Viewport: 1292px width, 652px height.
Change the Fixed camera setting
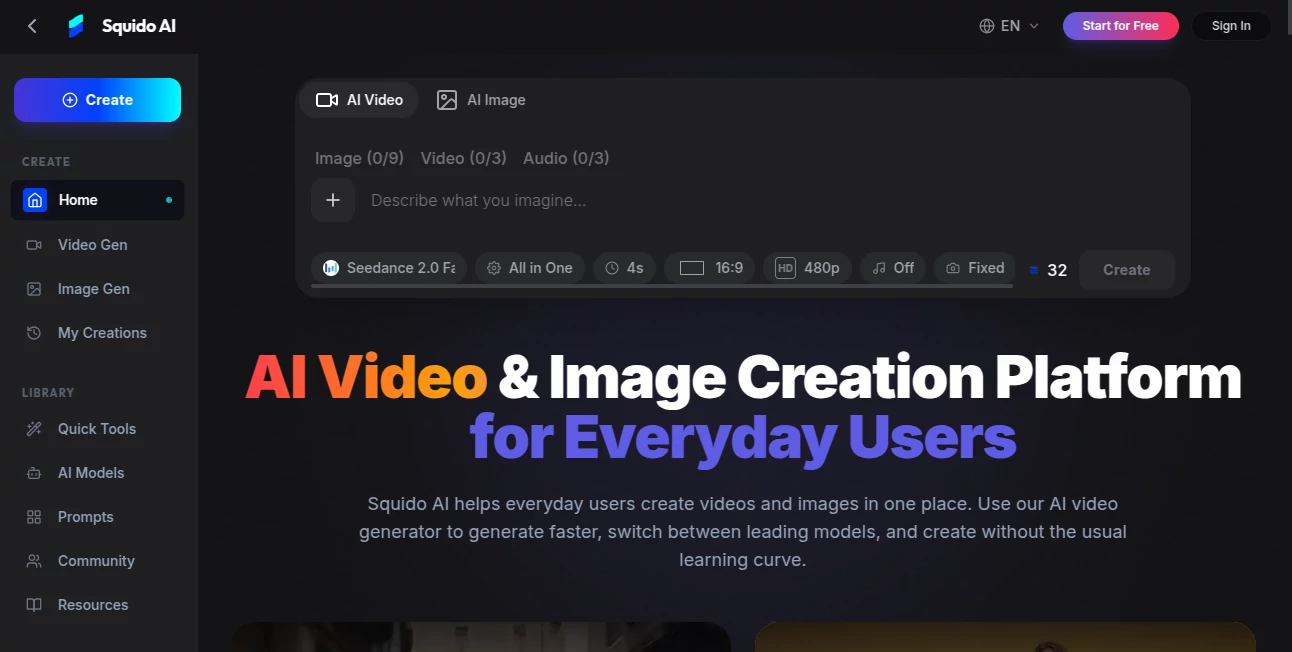(x=975, y=268)
